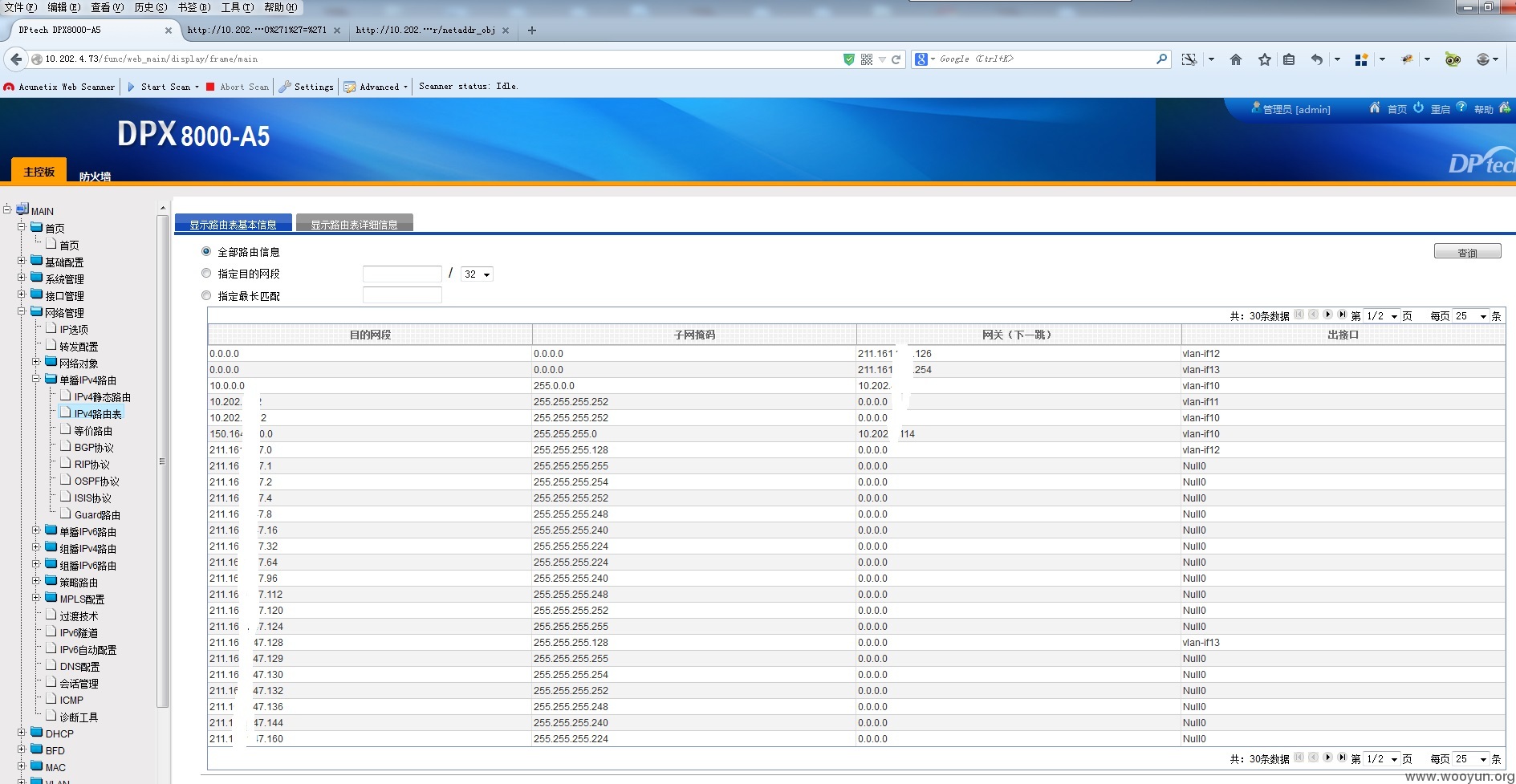
Task: Collapse the 网络管理 tree node
Action: (x=22, y=311)
